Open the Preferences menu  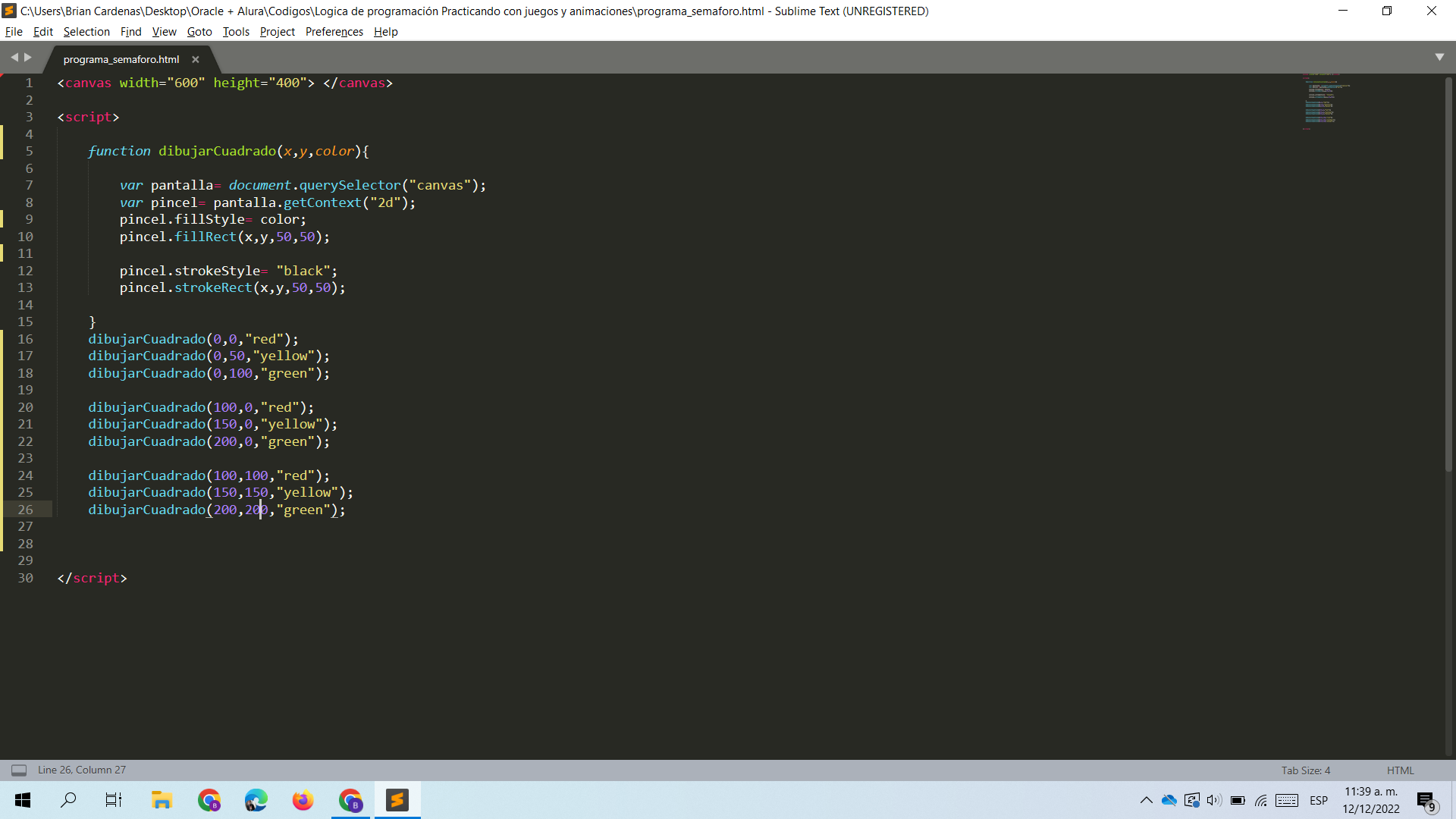coord(334,32)
